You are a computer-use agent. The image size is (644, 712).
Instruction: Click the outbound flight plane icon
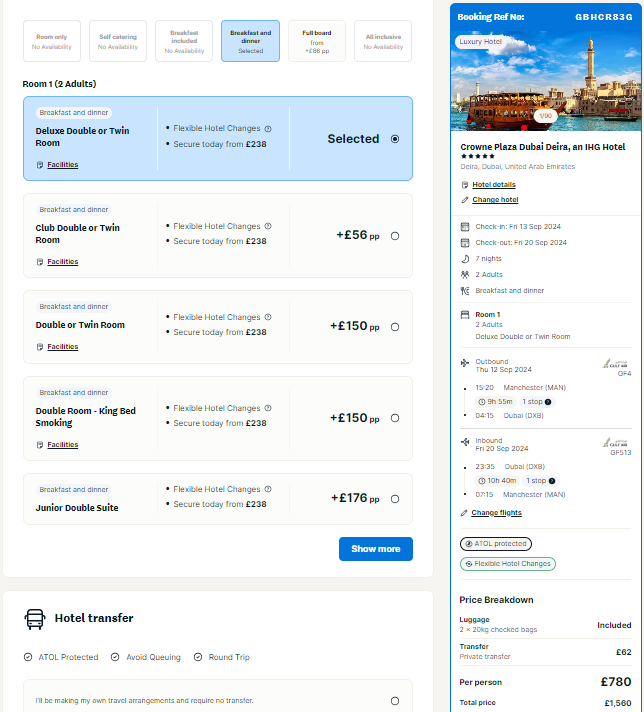point(465,363)
